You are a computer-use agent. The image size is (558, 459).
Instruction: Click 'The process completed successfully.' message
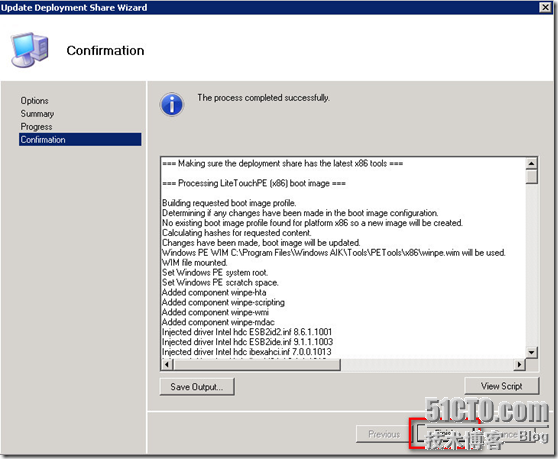click(263, 98)
